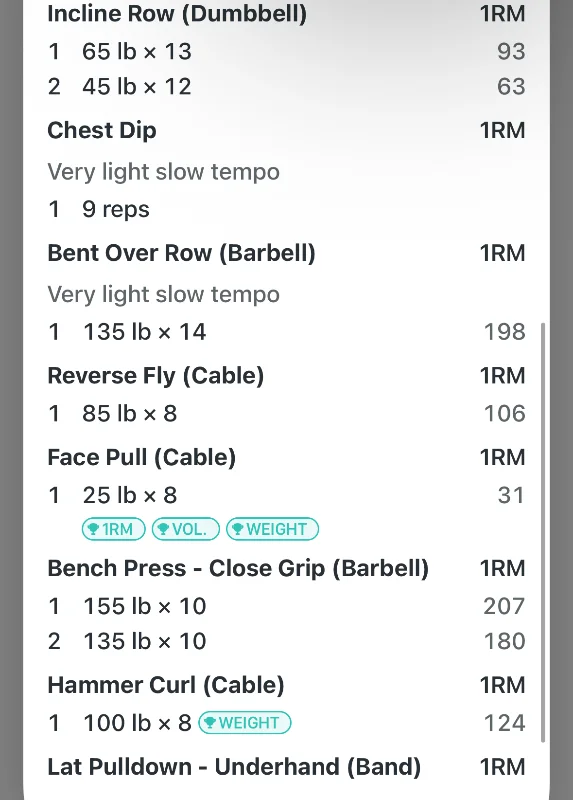Tap the 9 reps Chest Dip set
The width and height of the screenshot is (573, 800).
tap(98, 210)
